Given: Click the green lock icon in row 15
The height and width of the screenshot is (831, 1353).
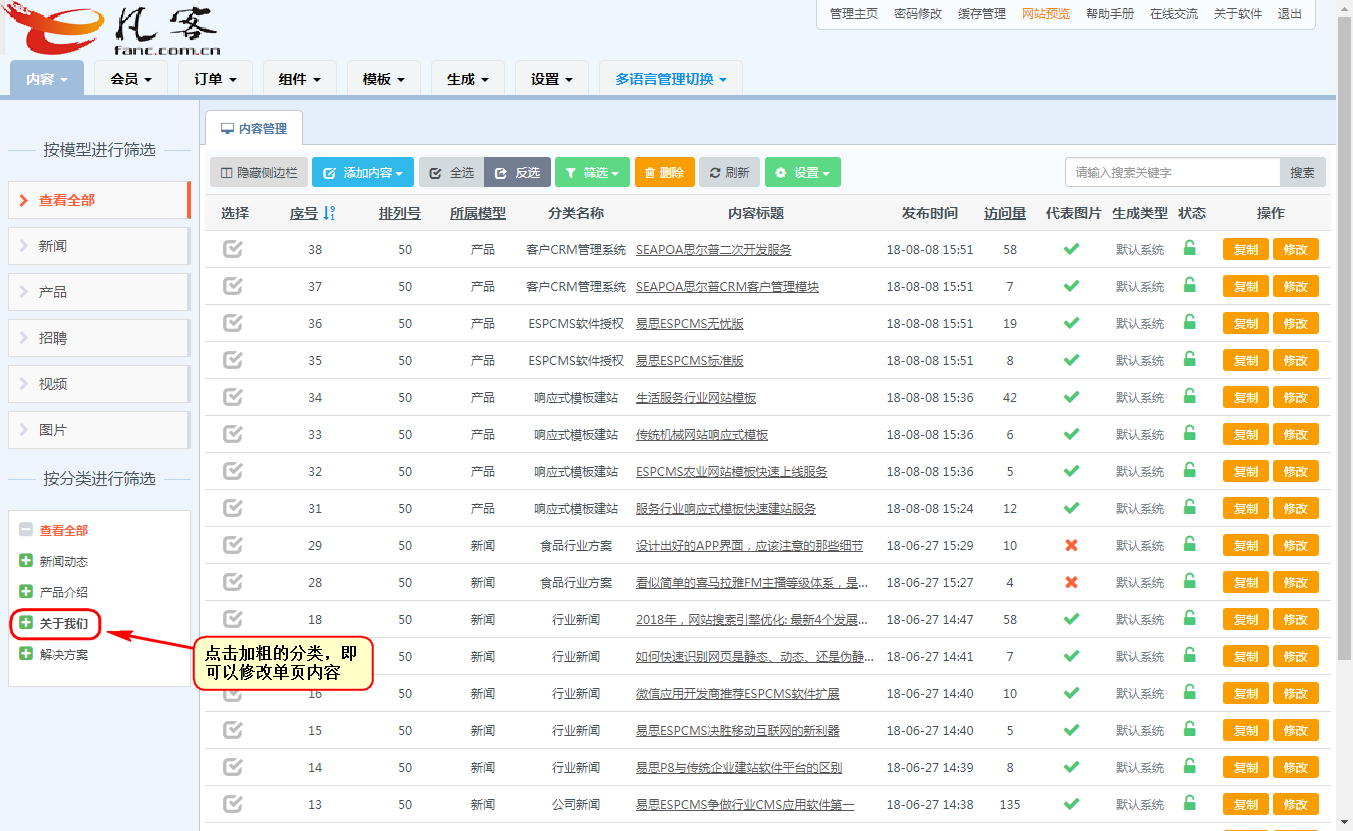Looking at the screenshot, I should click(x=1189, y=729).
